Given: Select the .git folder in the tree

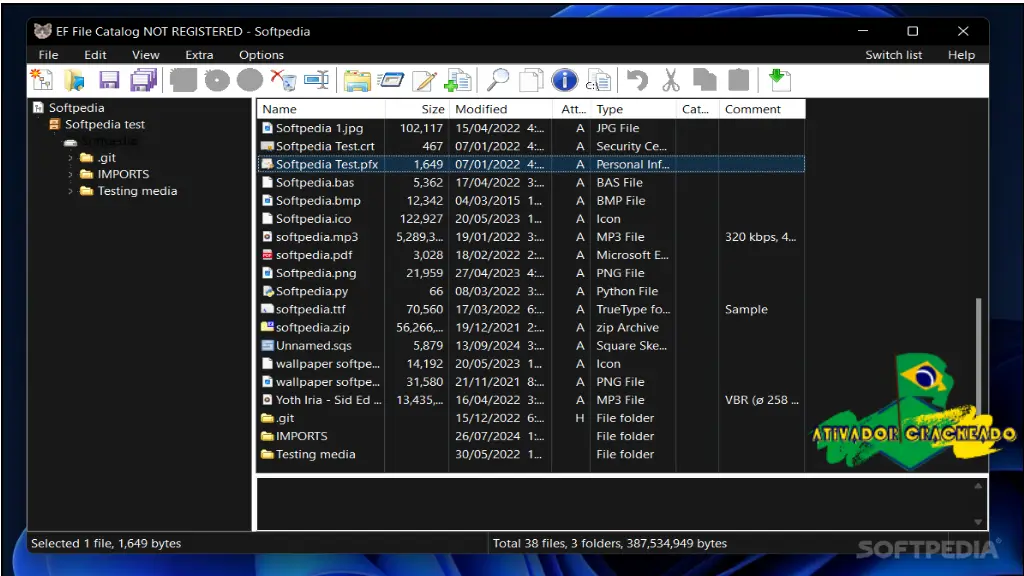Looking at the screenshot, I should pyautogui.click(x=106, y=157).
